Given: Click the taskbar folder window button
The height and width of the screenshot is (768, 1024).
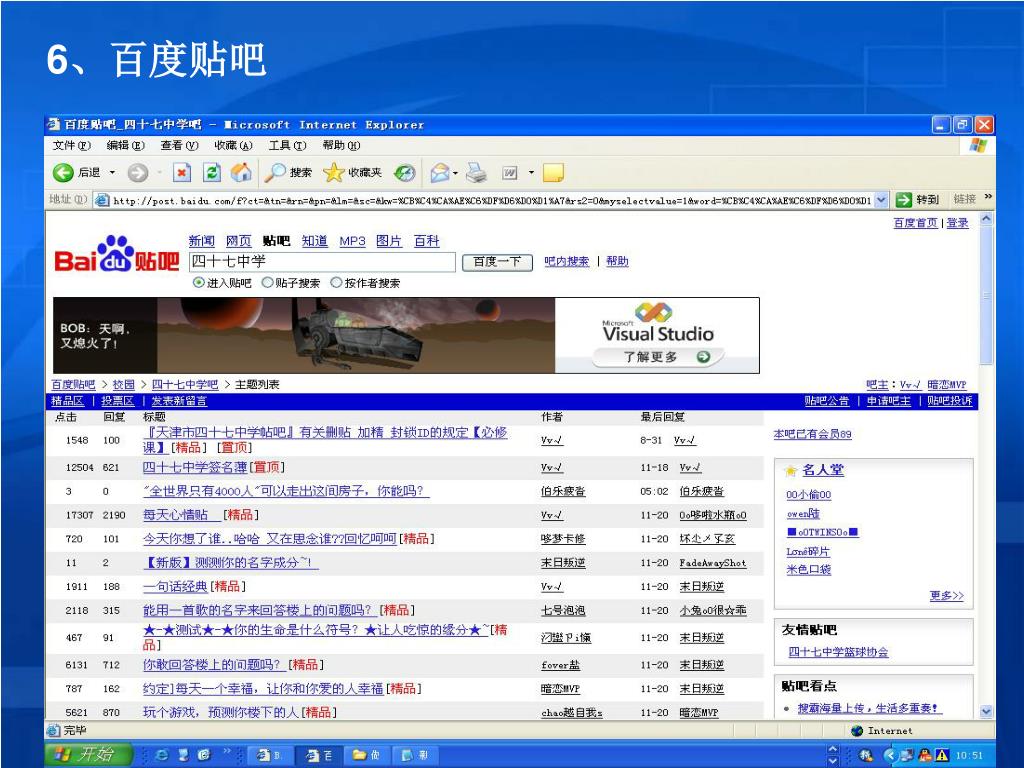Looking at the screenshot, I should 368,755.
